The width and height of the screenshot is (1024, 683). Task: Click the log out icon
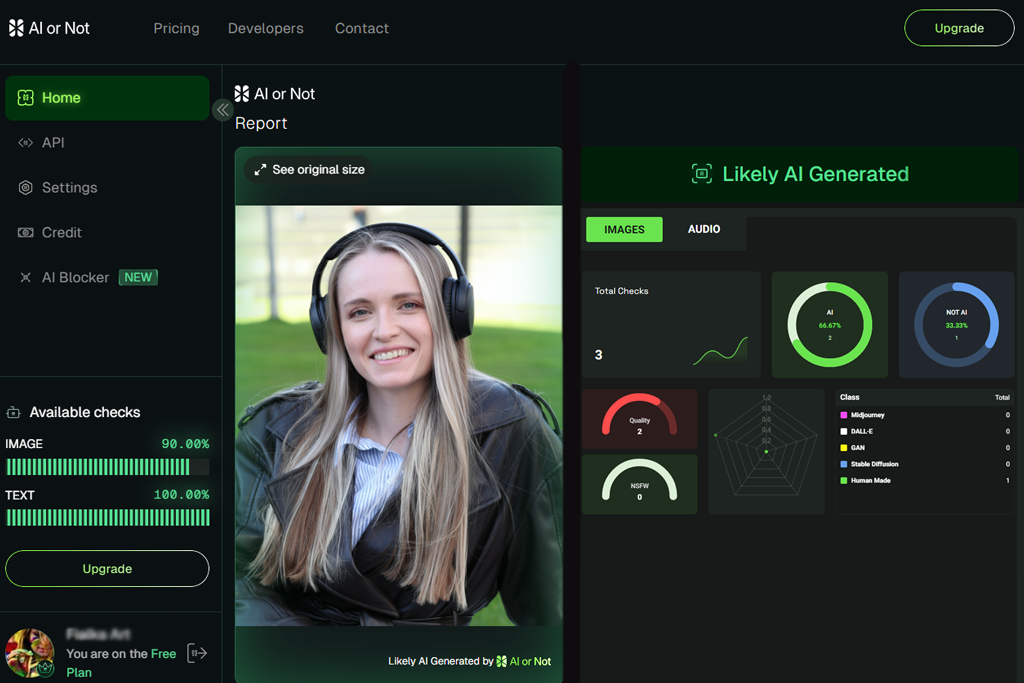click(197, 653)
